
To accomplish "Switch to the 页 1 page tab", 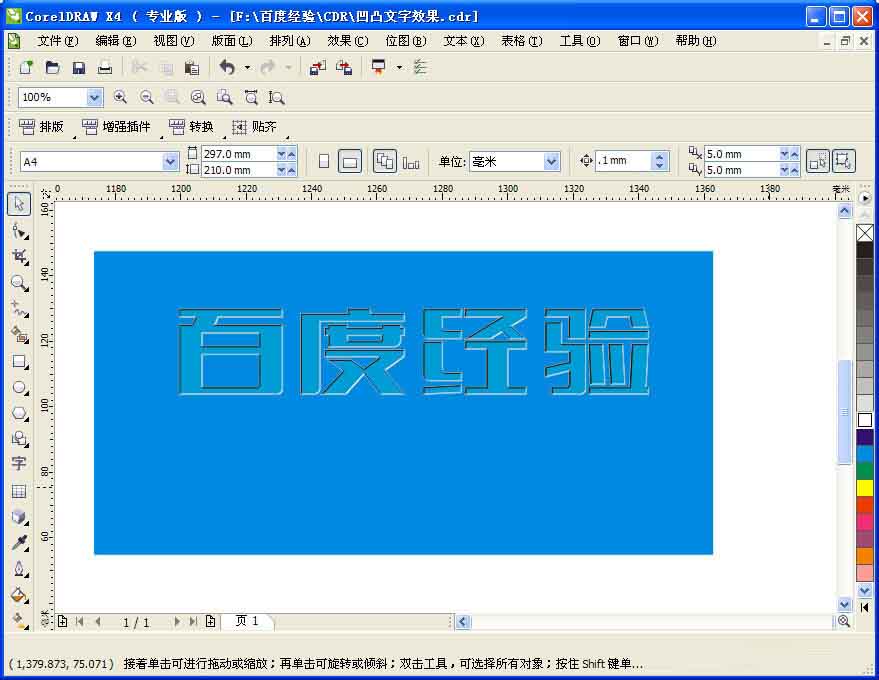I will [247, 621].
